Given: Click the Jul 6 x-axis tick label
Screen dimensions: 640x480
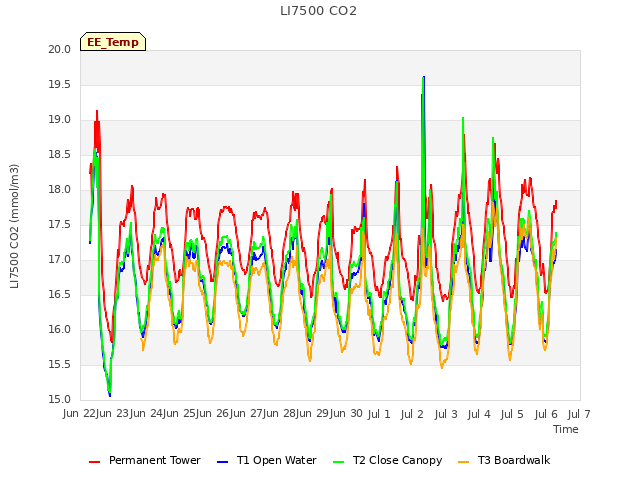Looking at the screenshot, I should [546, 415].
